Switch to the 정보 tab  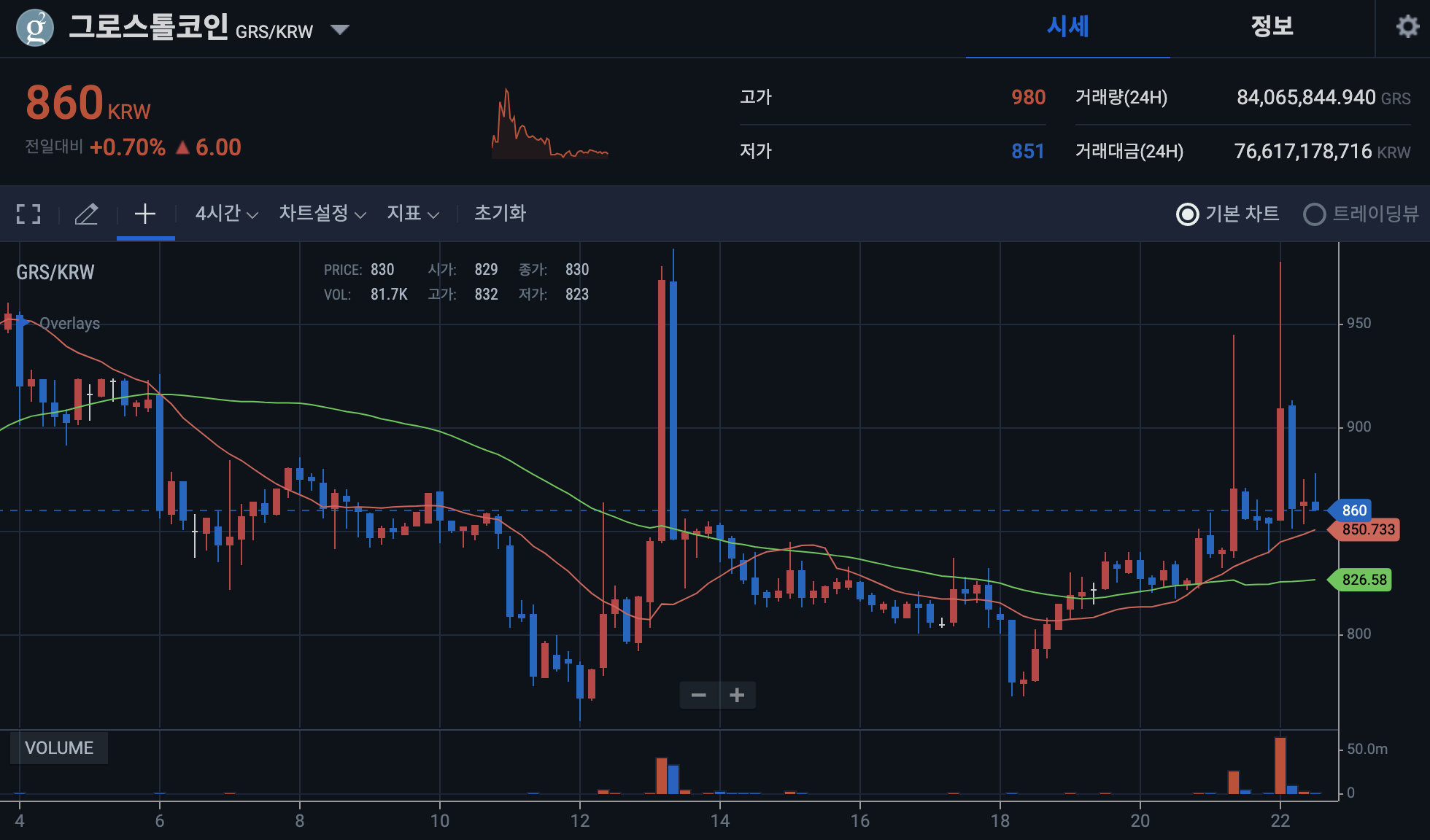click(1272, 26)
